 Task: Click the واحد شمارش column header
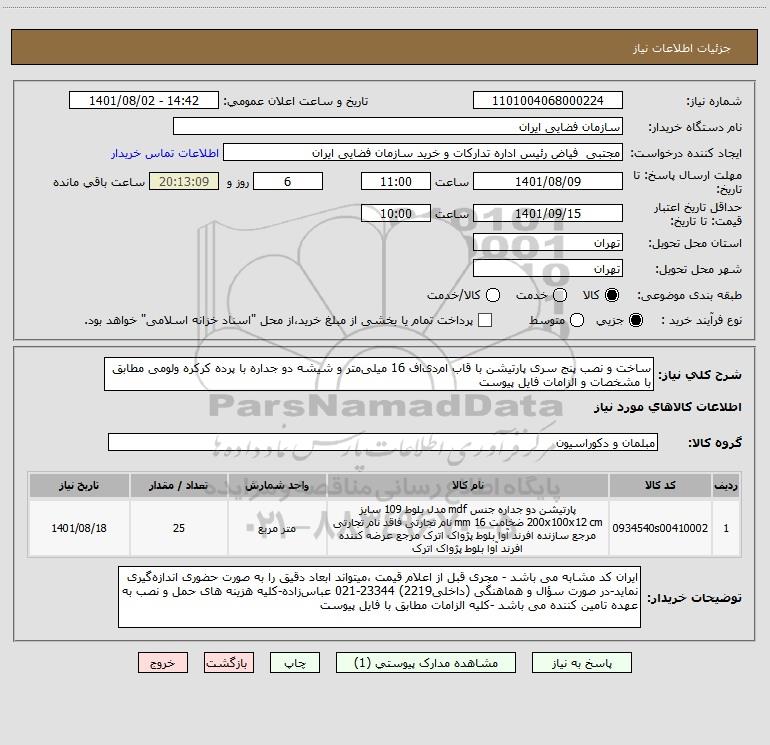point(277,485)
